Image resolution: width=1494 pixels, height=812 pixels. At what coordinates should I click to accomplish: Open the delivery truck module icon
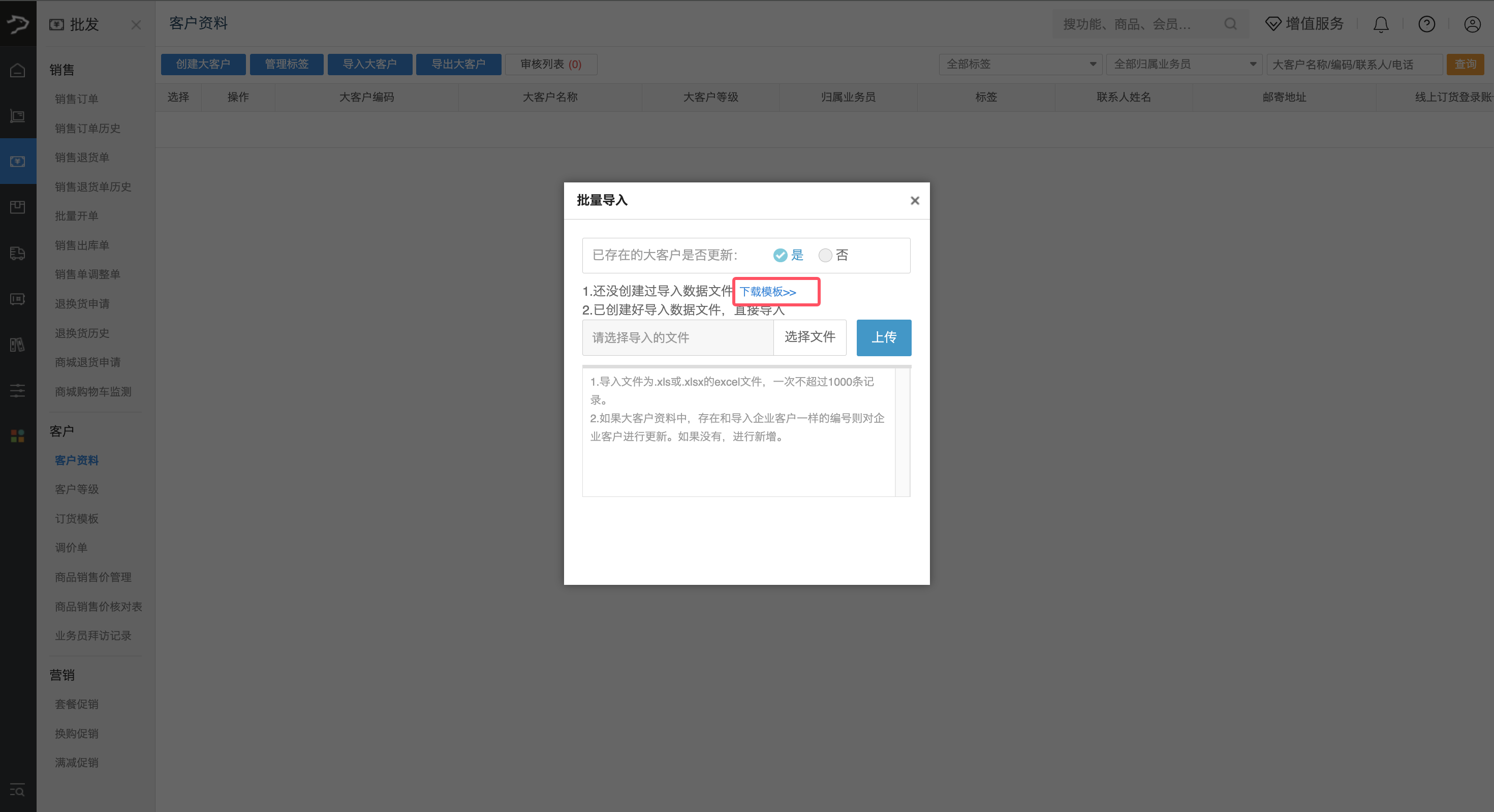[x=17, y=254]
